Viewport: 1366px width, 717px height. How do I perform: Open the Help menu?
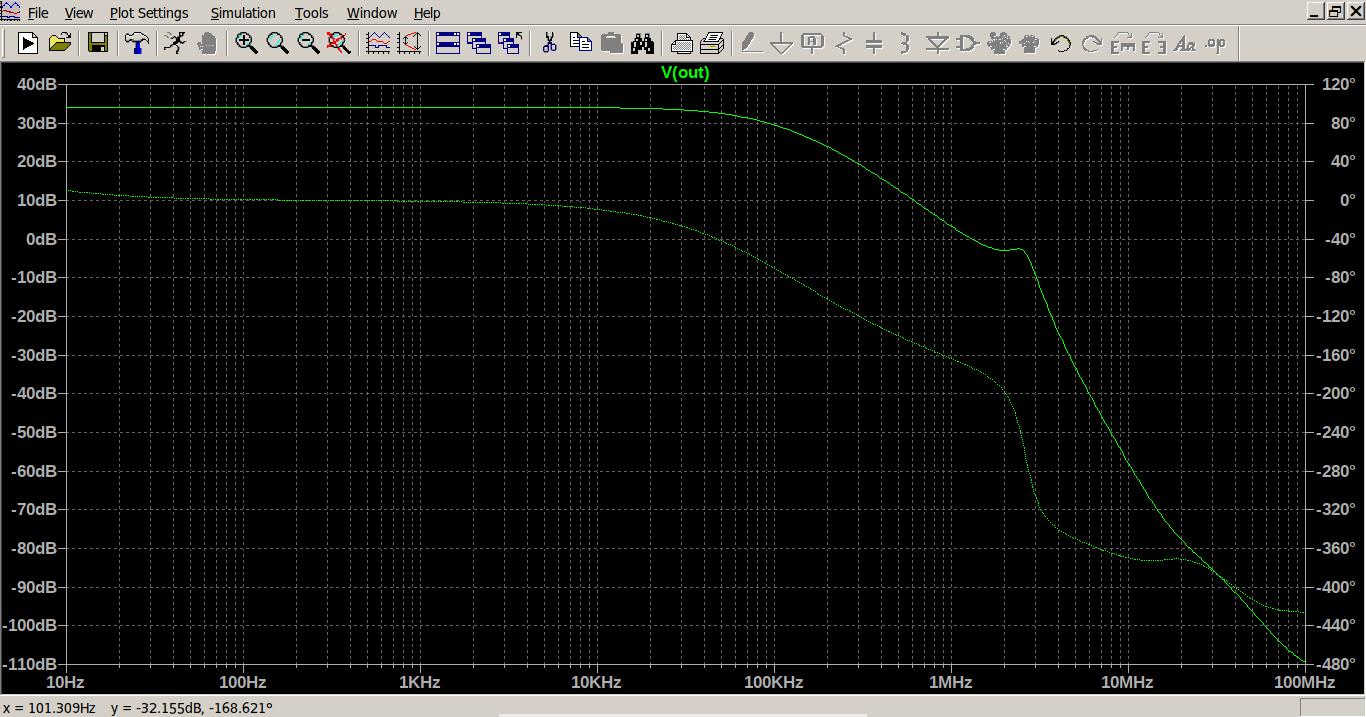(427, 13)
